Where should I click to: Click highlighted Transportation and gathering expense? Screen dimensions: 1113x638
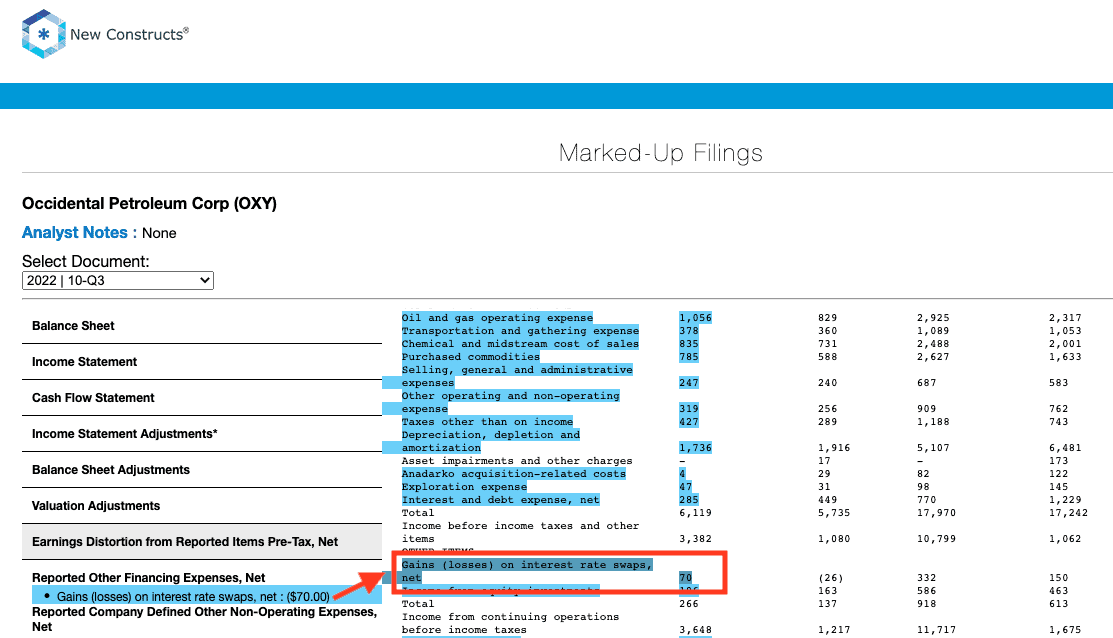(520, 331)
